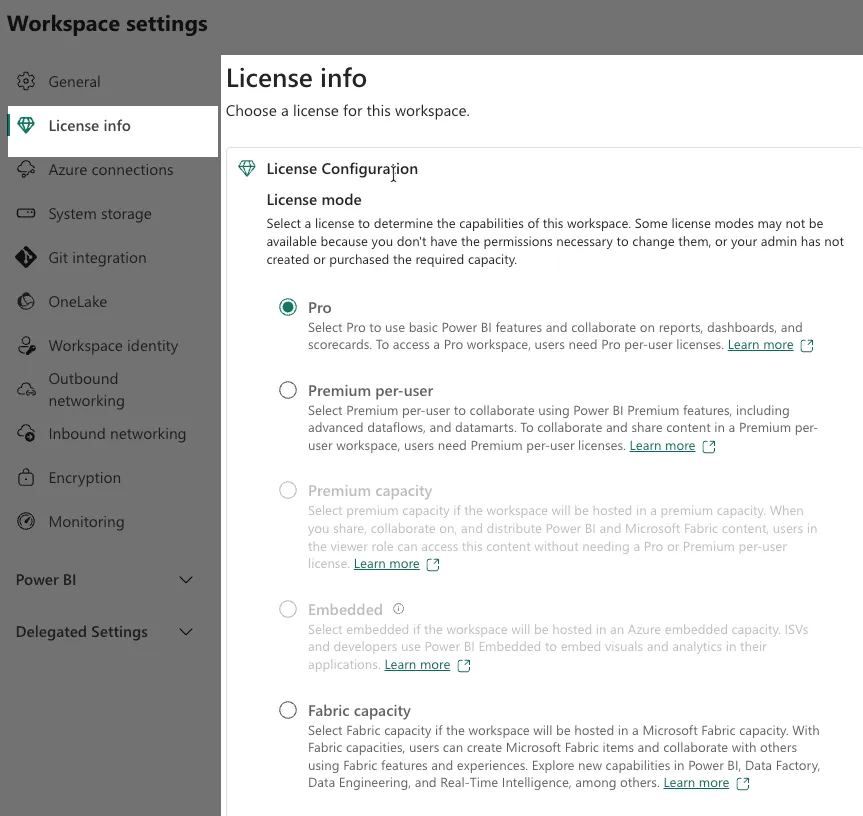Click Learn more link under Embedded
The image size is (863, 816).
point(417,665)
